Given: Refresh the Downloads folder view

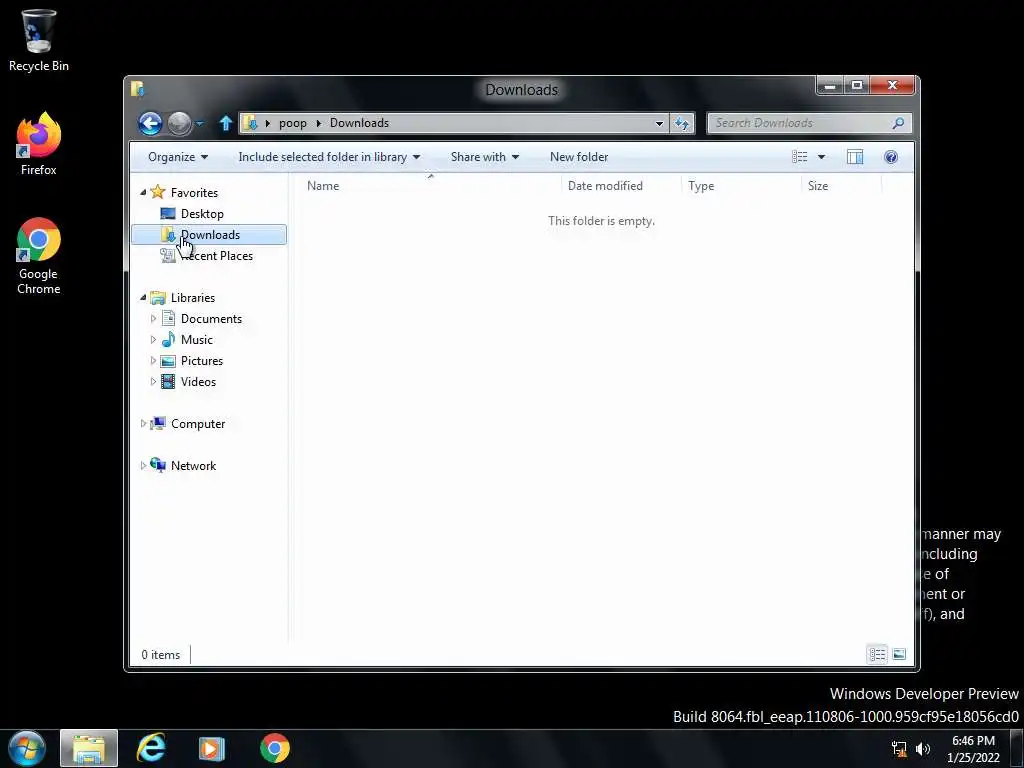Looking at the screenshot, I should click(x=682, y=123).
